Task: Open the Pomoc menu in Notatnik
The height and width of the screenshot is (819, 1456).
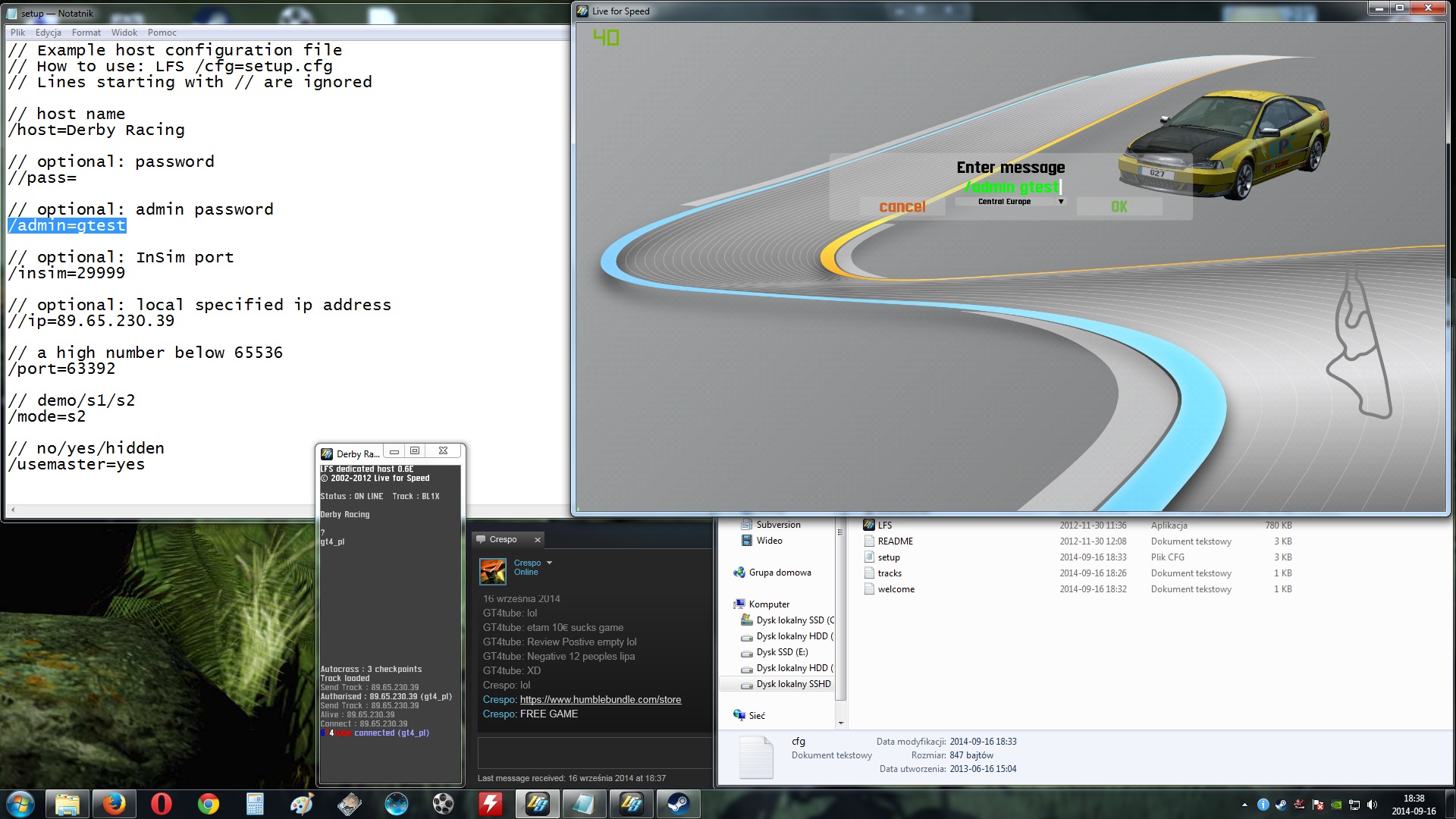Action: point(162,33)
